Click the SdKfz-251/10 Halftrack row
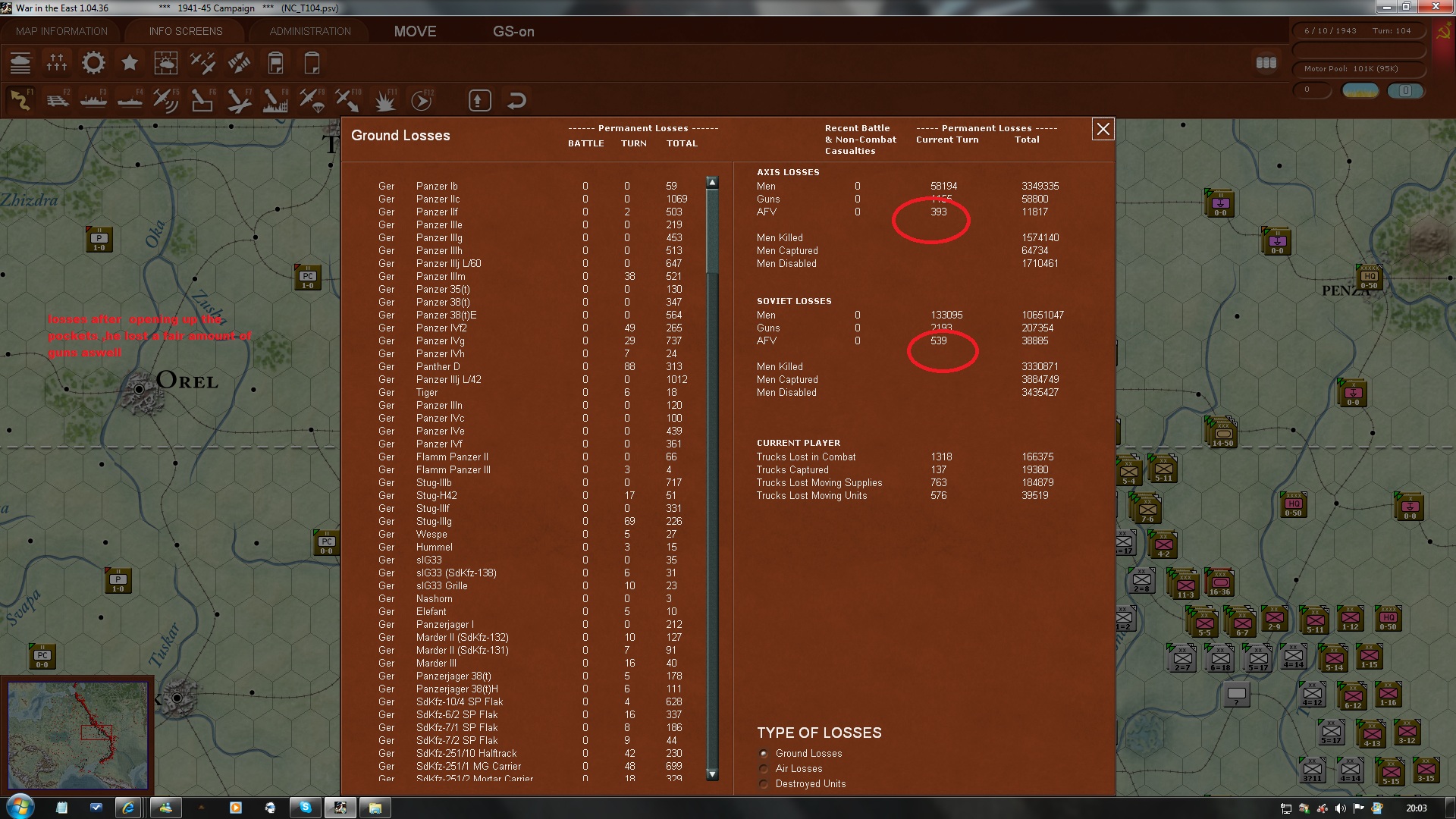The width and height of the screenshot is (1456, 819). 531,753
